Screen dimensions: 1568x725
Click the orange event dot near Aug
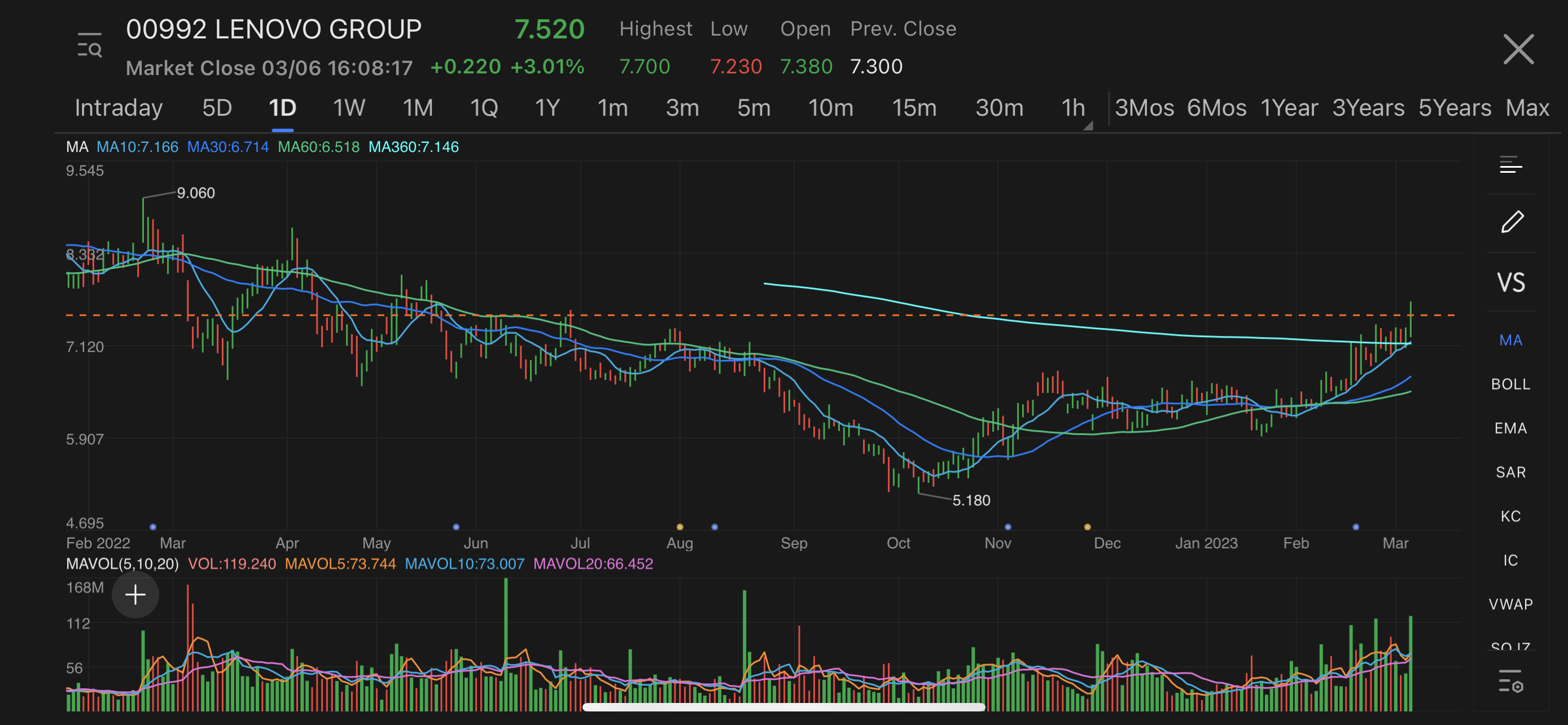(x=680, y=527)
